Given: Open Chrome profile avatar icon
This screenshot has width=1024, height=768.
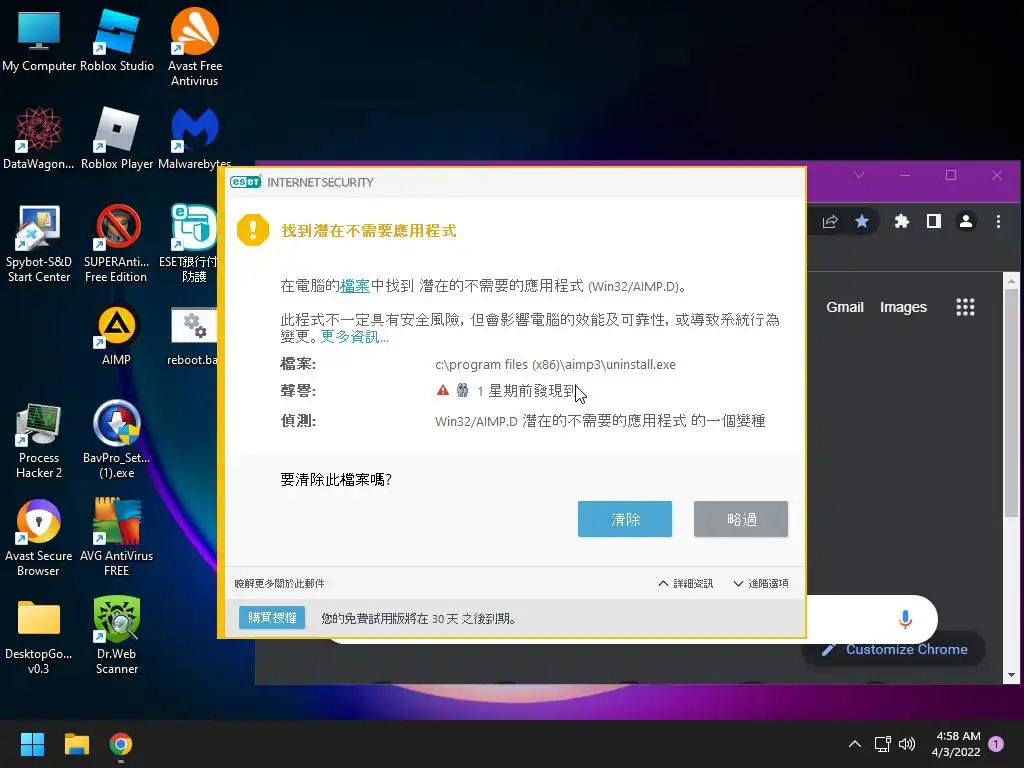Looking at the screenshot, I should point(966,222).
